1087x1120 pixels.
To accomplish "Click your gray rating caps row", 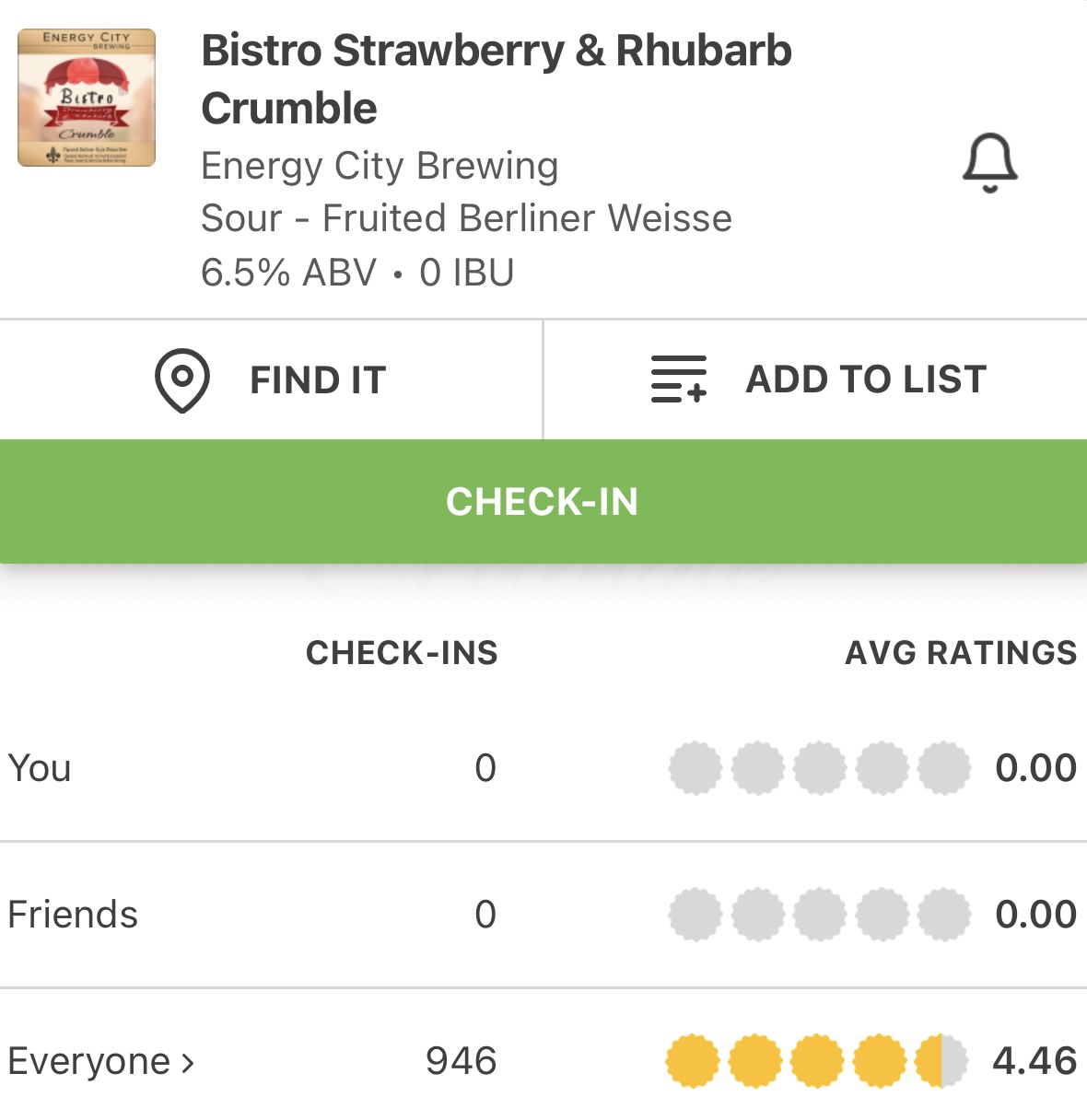I will pos(819,768).
